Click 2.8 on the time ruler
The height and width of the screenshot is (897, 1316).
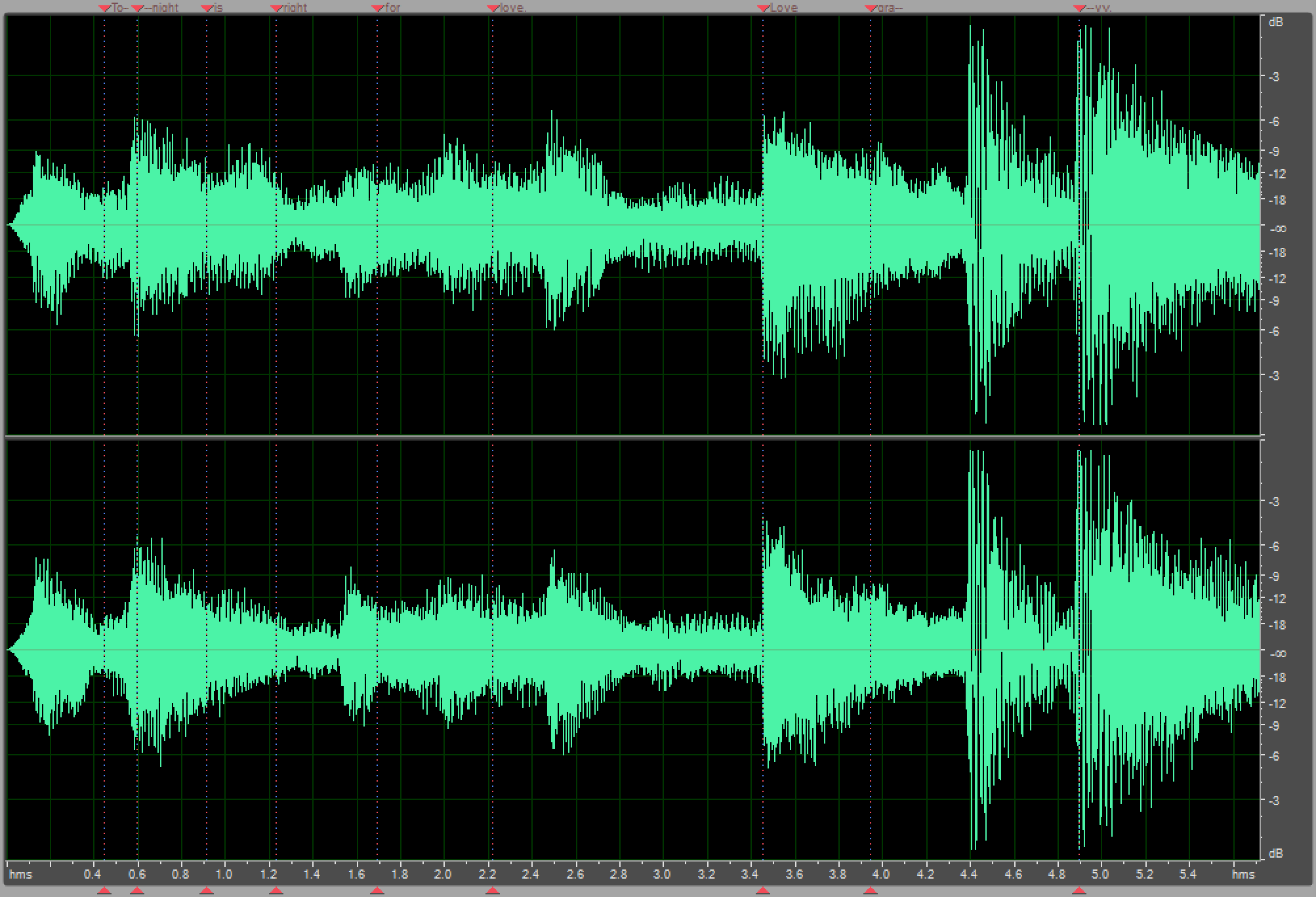coord(619,874)
